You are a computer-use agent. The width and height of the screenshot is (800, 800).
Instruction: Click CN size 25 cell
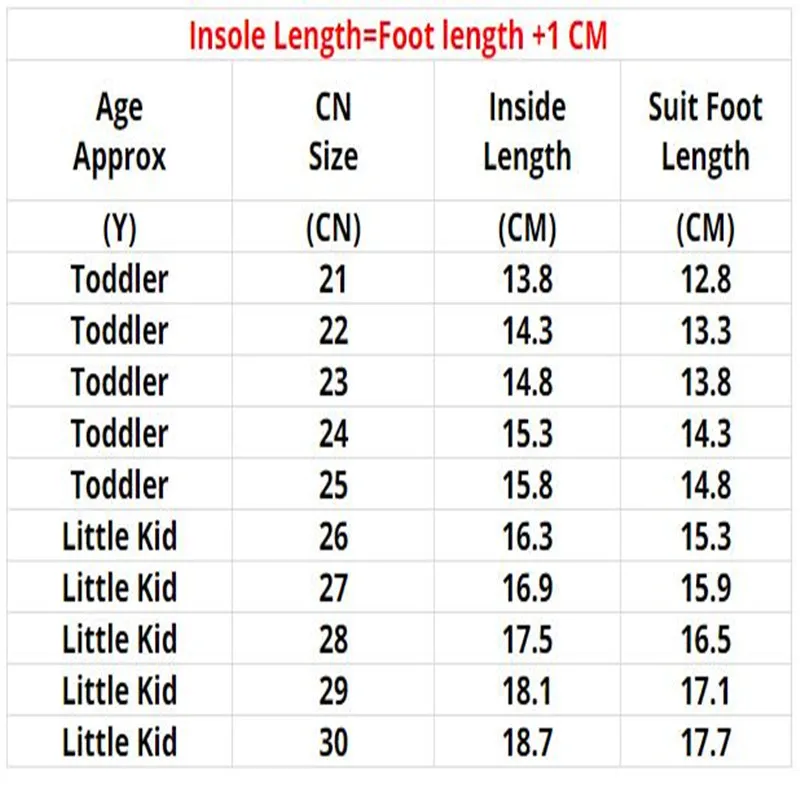coord(333,486)
